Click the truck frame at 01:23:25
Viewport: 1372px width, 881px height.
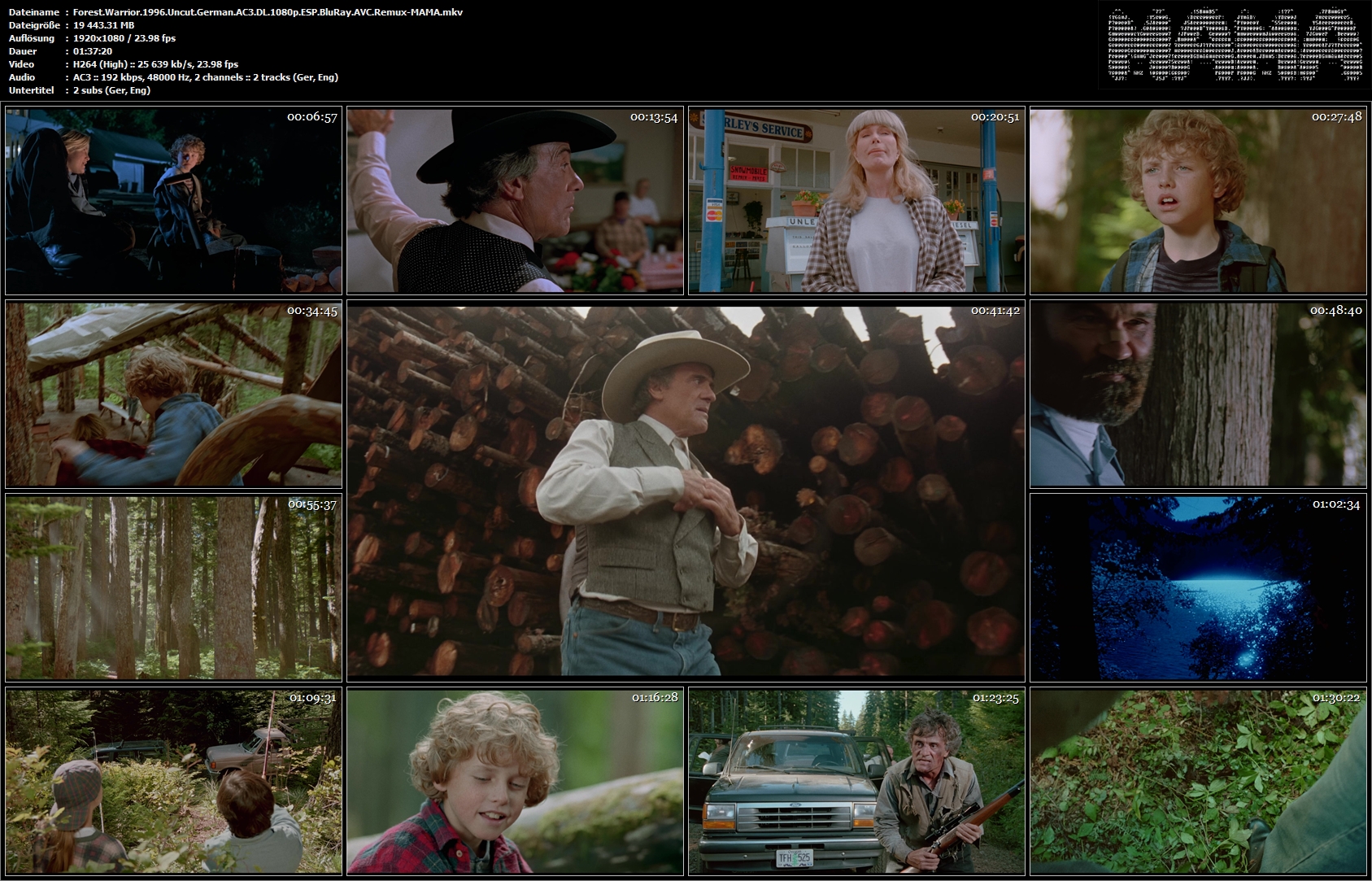coord(856,782)
